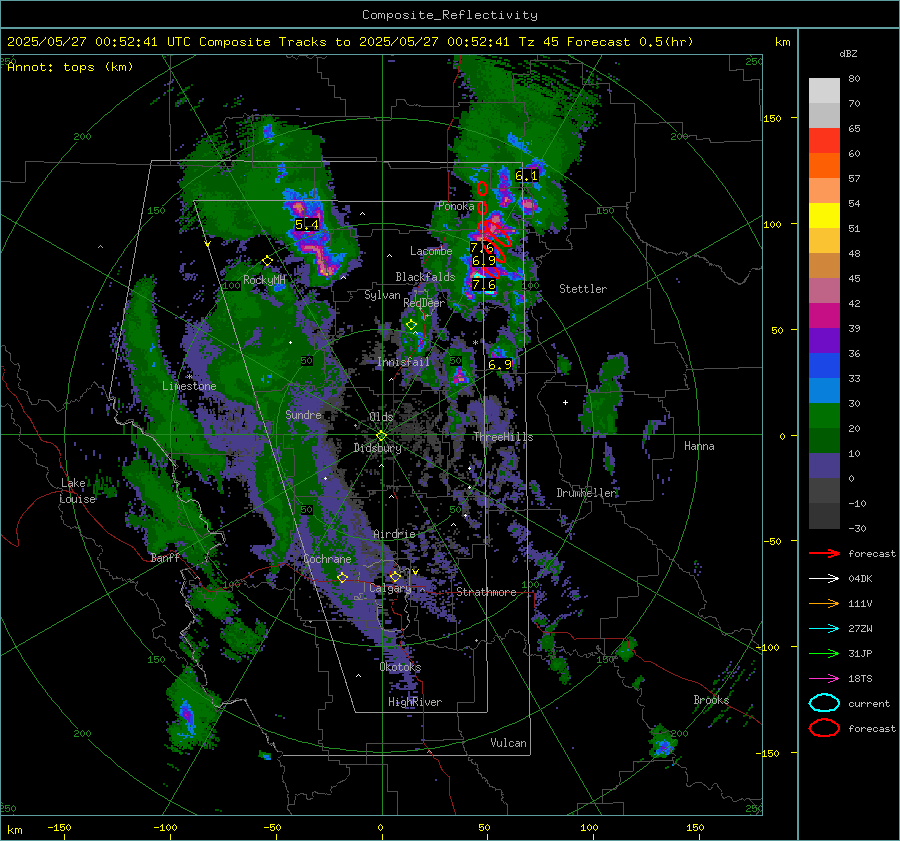Select the 6.9 storm top east of Innisfail
This screenshot has width=900, height=841.
499,365
